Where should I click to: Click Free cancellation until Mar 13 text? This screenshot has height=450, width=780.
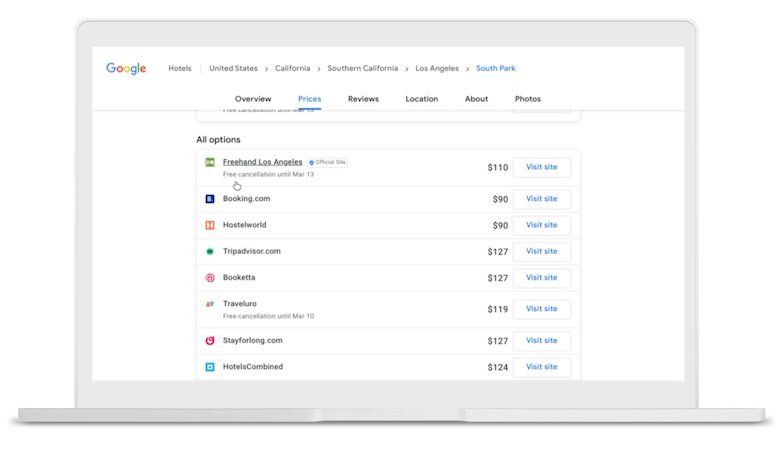pos(268,175)
